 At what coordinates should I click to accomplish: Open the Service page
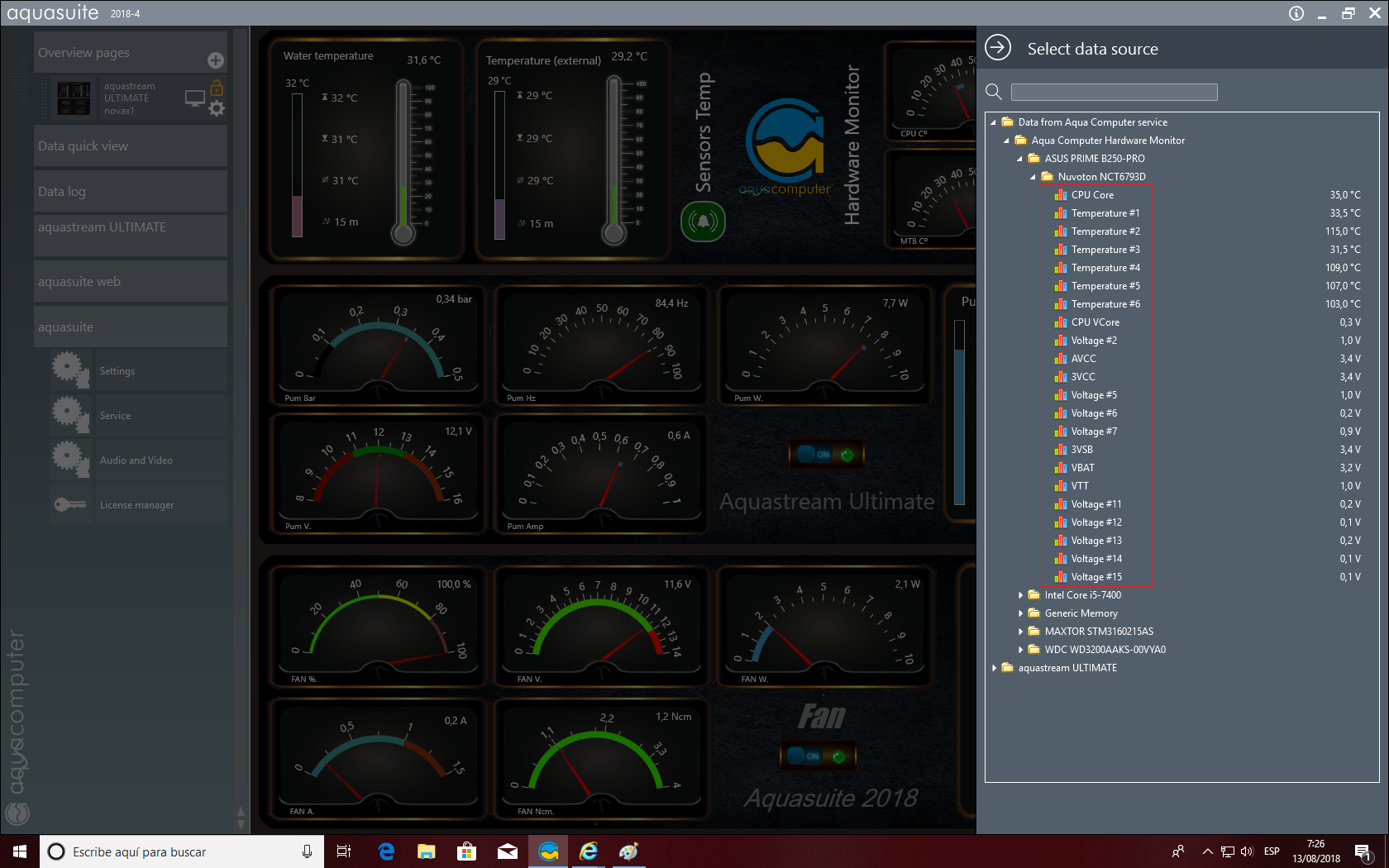pos(139,416)
